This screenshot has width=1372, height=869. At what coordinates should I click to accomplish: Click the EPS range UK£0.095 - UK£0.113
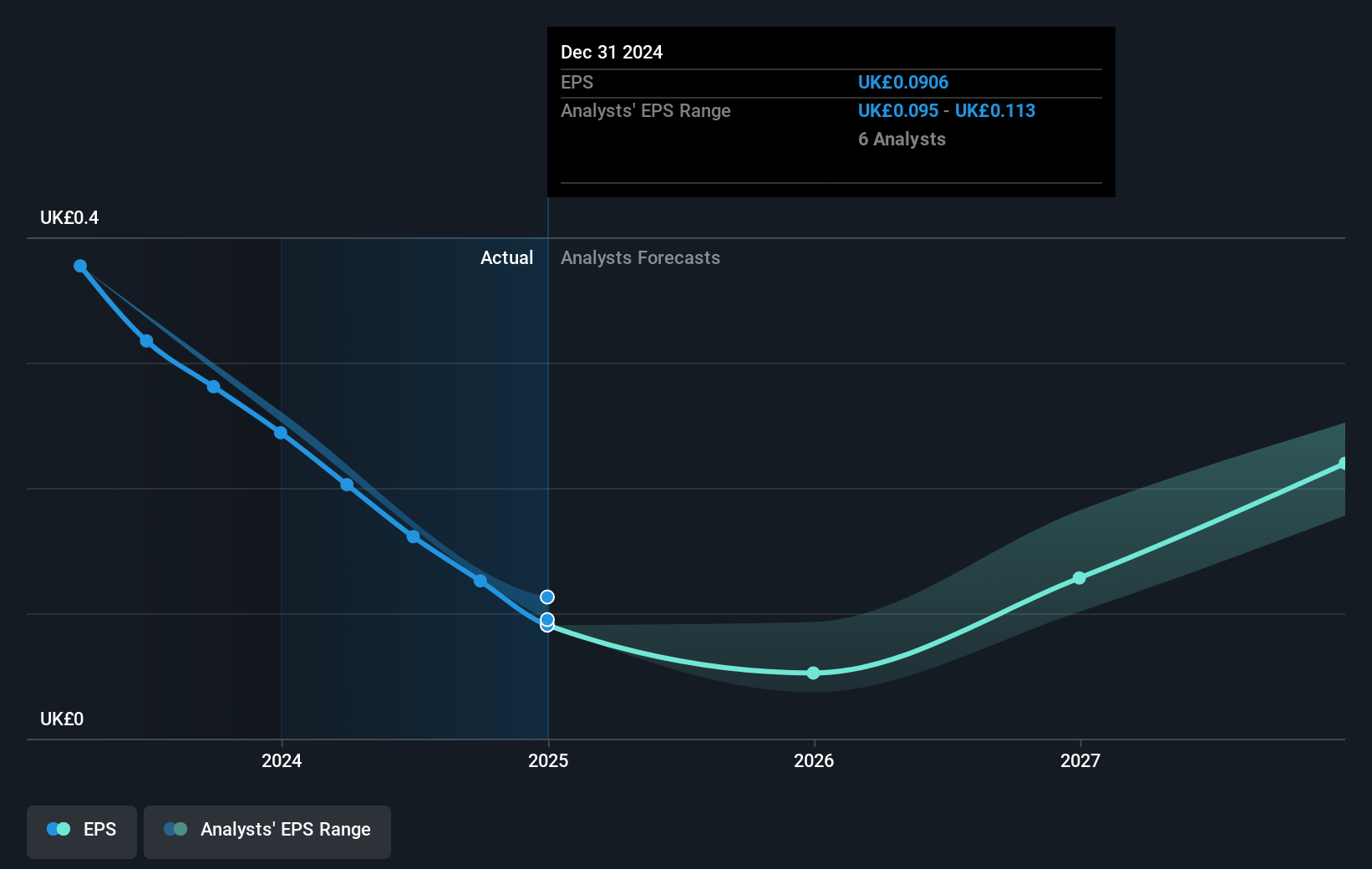coord(947,111)
